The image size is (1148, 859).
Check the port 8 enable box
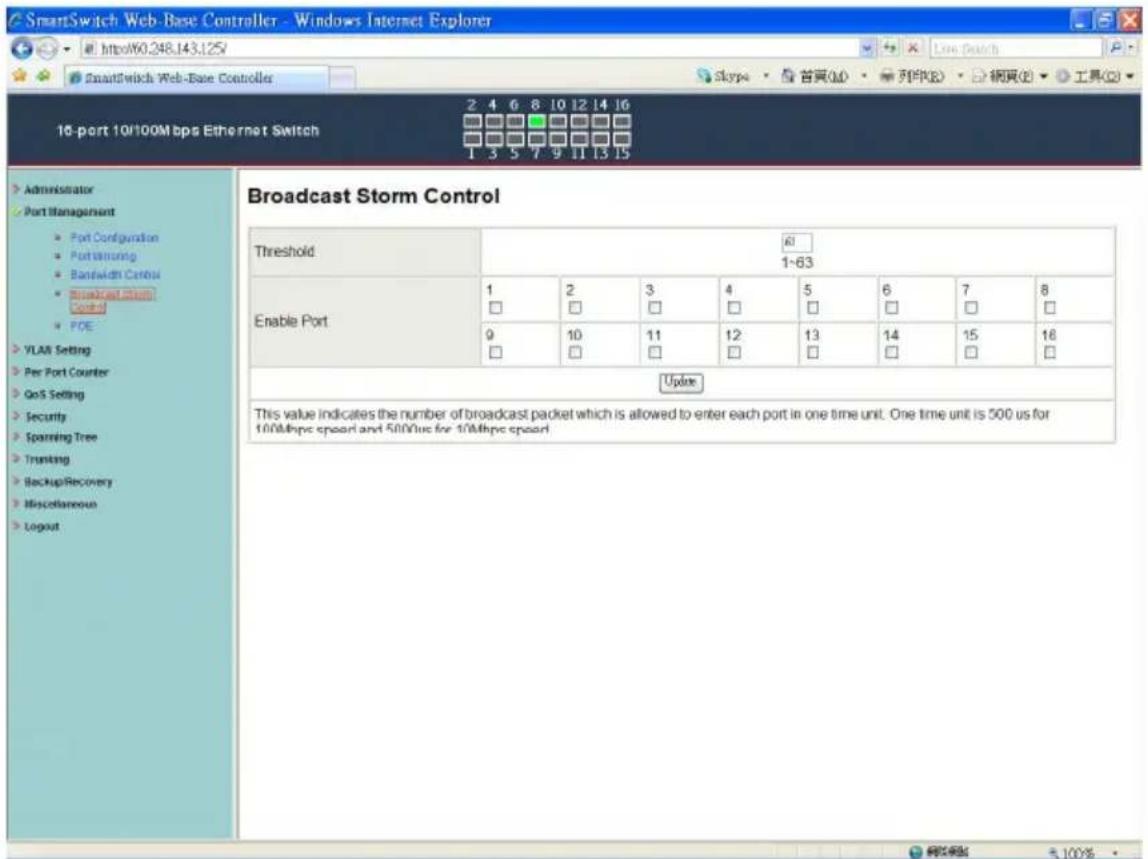tap(1050, 308)
